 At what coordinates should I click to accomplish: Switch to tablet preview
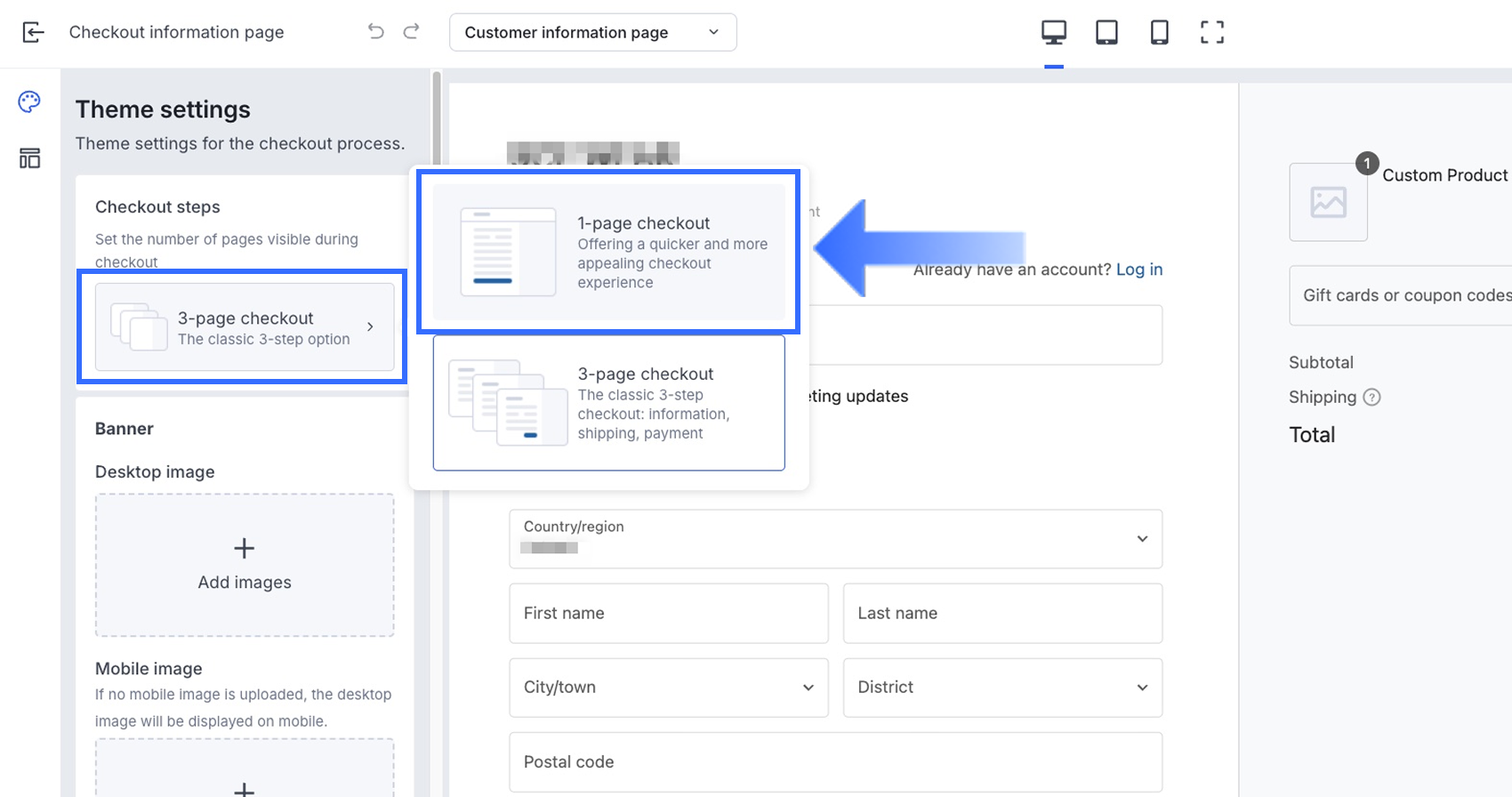coord(1106,33)
